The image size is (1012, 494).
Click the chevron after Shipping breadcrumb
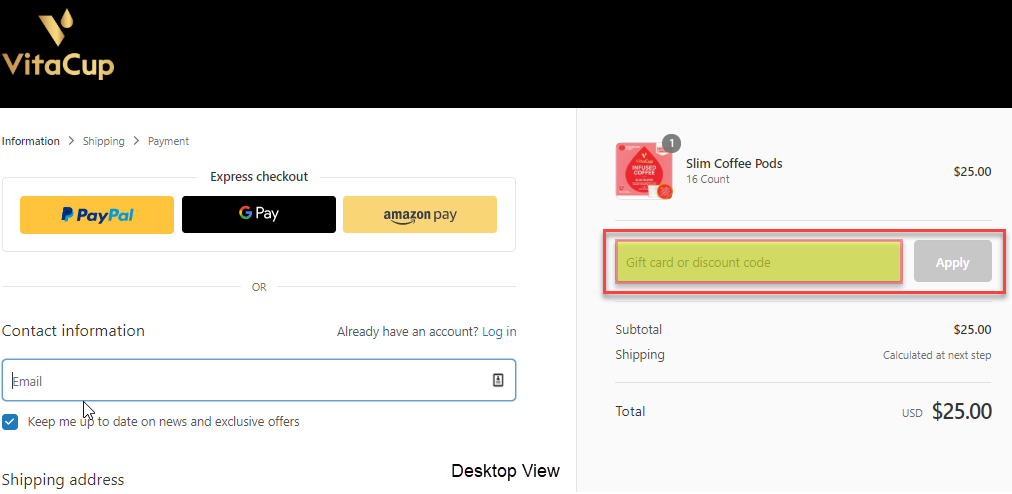pos(136,141)
